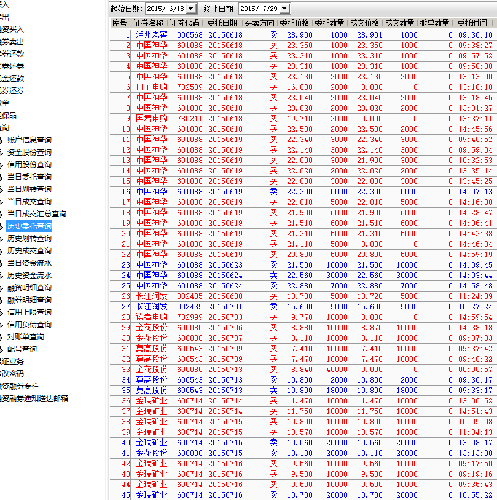
Task: Open 当日委托查询 in the sidebar
Action: [29, 177]
